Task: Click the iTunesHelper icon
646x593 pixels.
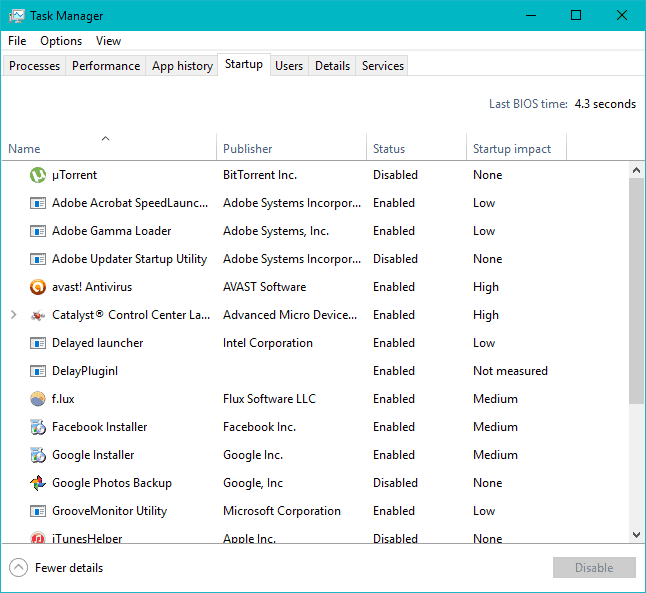Action: click(x=38, y=537)
